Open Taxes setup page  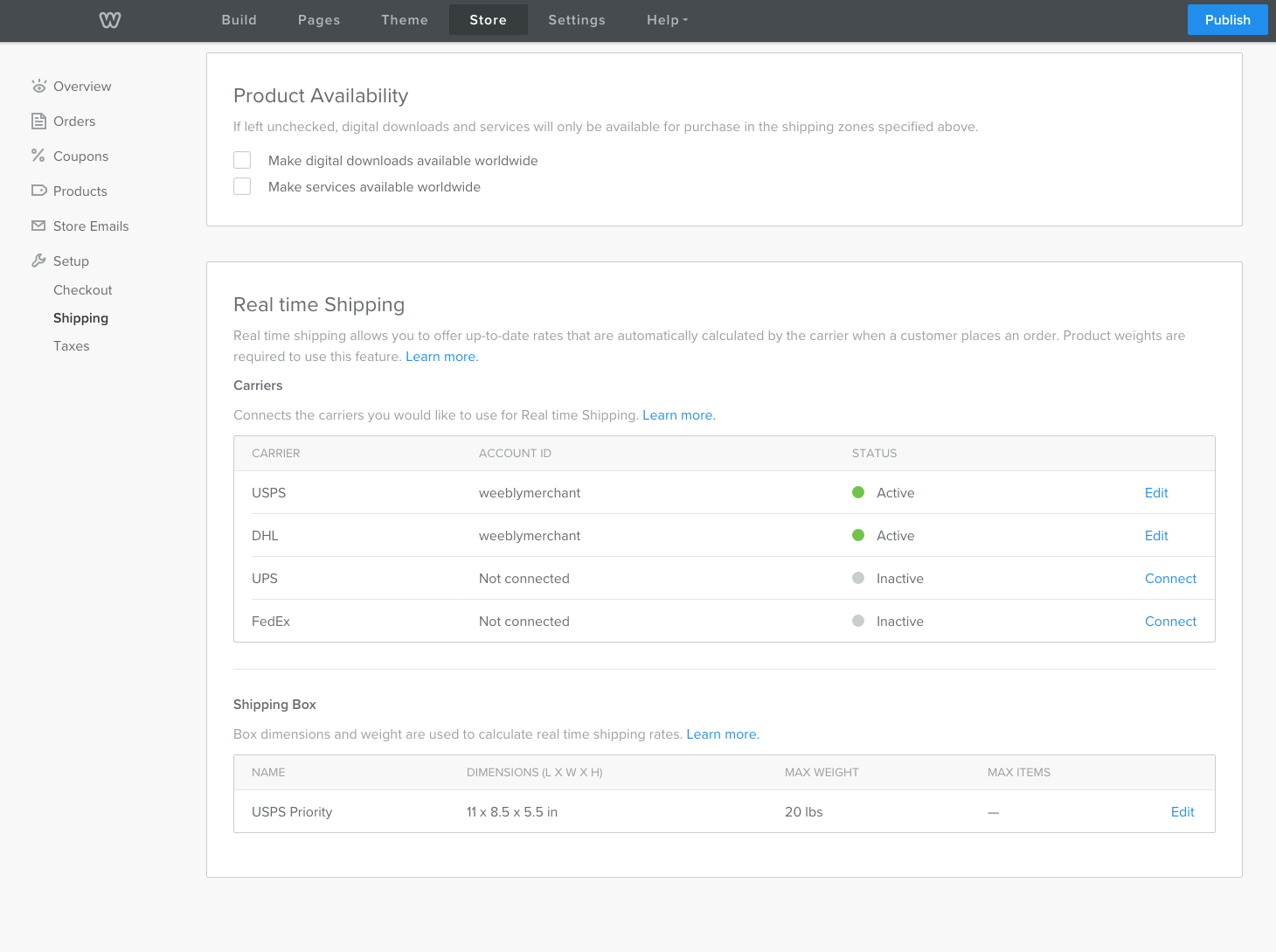tap(72, 345)
